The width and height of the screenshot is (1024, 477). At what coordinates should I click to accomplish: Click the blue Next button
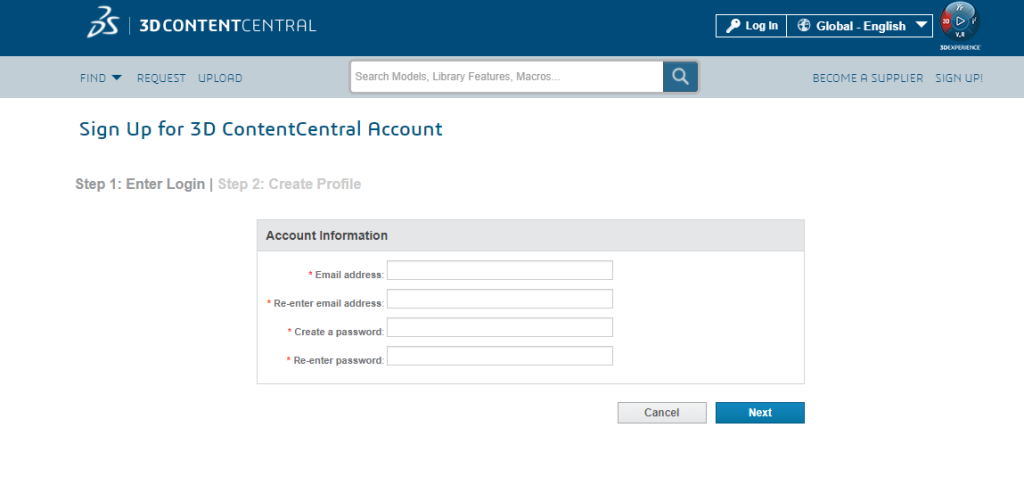[x=759, y=413]
